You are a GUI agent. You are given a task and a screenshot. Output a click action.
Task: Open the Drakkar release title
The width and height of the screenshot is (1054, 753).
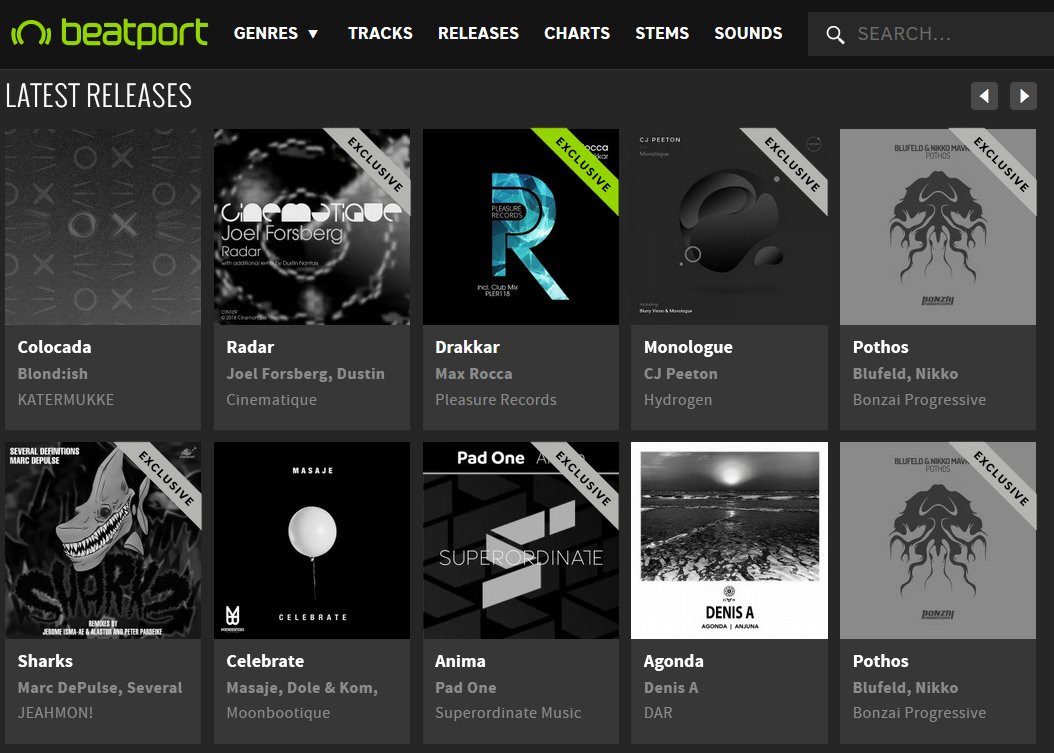467,347
